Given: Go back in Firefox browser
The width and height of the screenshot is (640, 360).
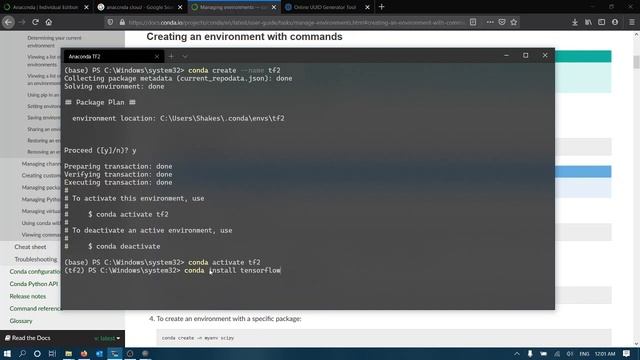Looking at the screenshot, I should coord(8,22).
